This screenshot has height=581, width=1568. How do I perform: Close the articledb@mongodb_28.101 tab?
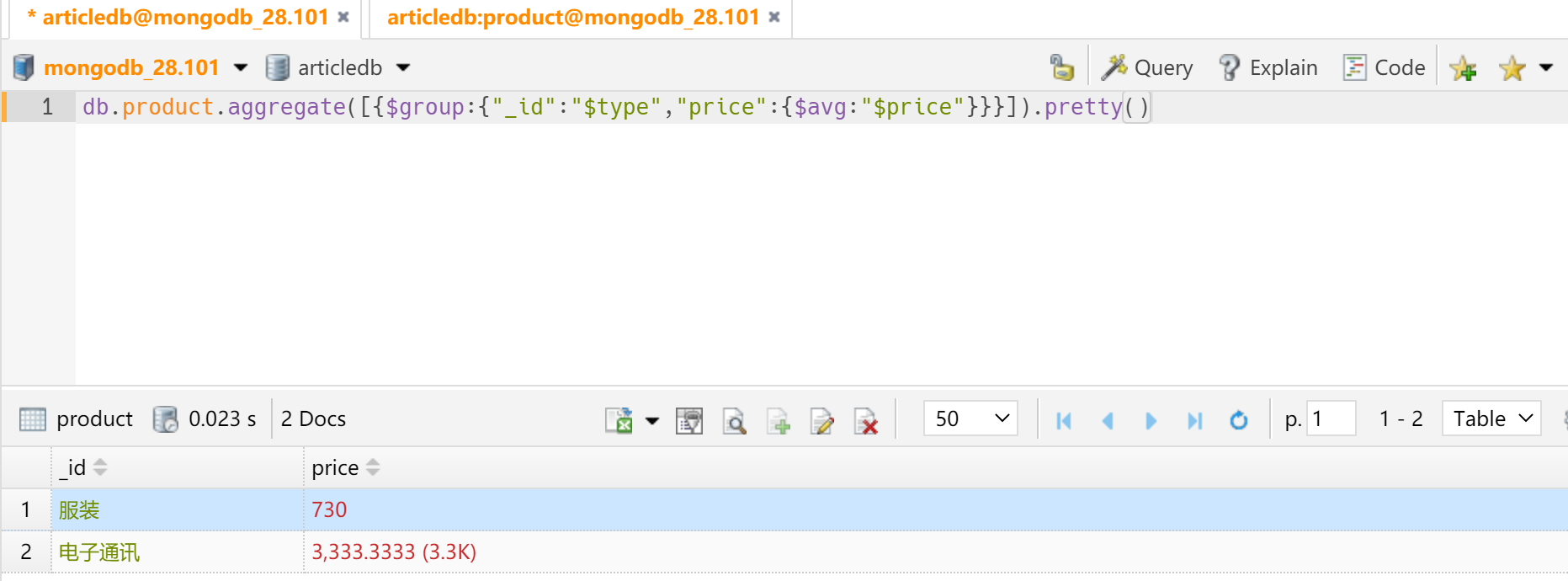(x=343, y=17)
